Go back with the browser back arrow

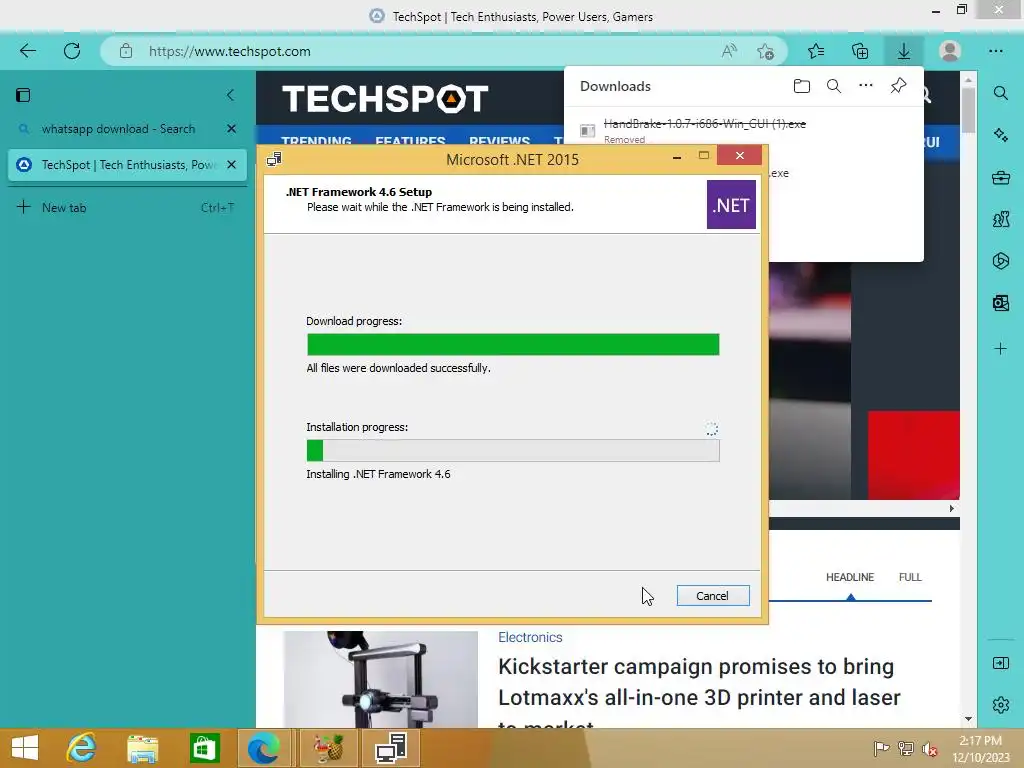pyautogui.click(x=27, y=51)
